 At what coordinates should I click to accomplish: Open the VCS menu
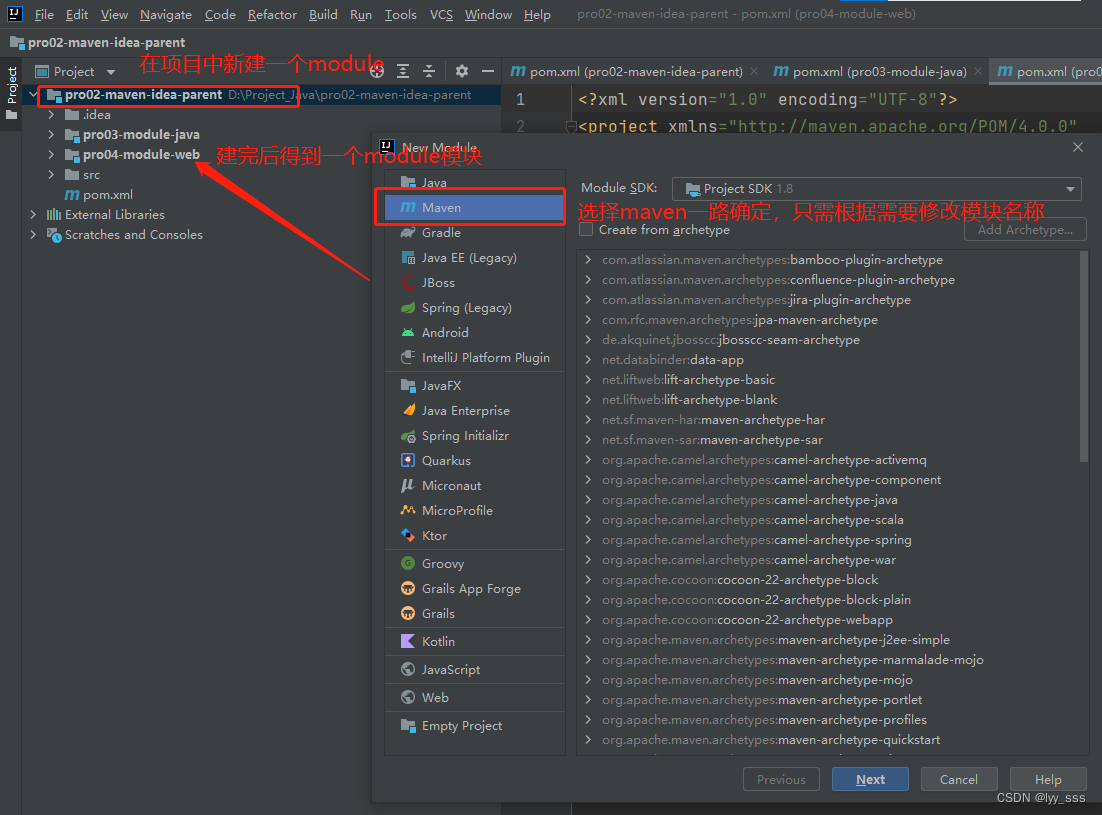coord(441,14)
